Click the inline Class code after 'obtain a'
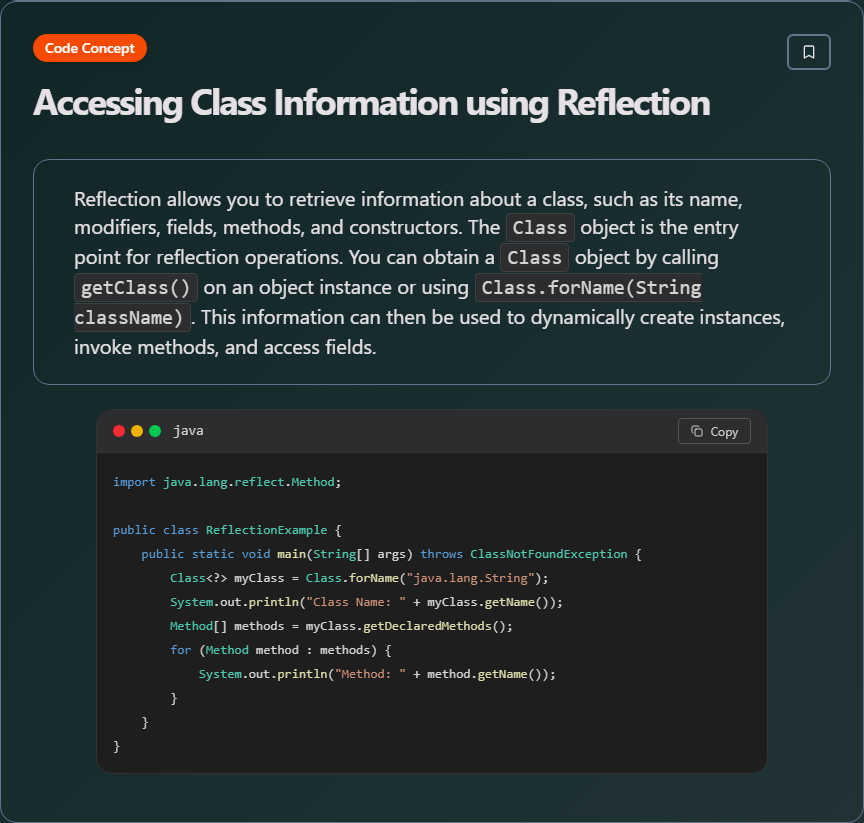864x823 pixels. pos(534,257)
